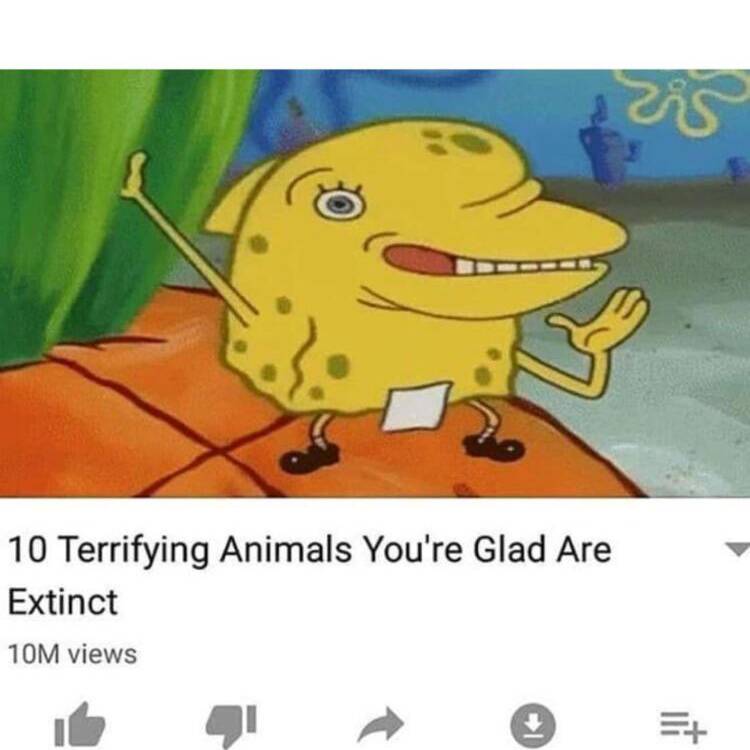This screenshot has height=750, width=750.
Task: Dislike the video with thumbs-down icon
Action: click(232, 726)
